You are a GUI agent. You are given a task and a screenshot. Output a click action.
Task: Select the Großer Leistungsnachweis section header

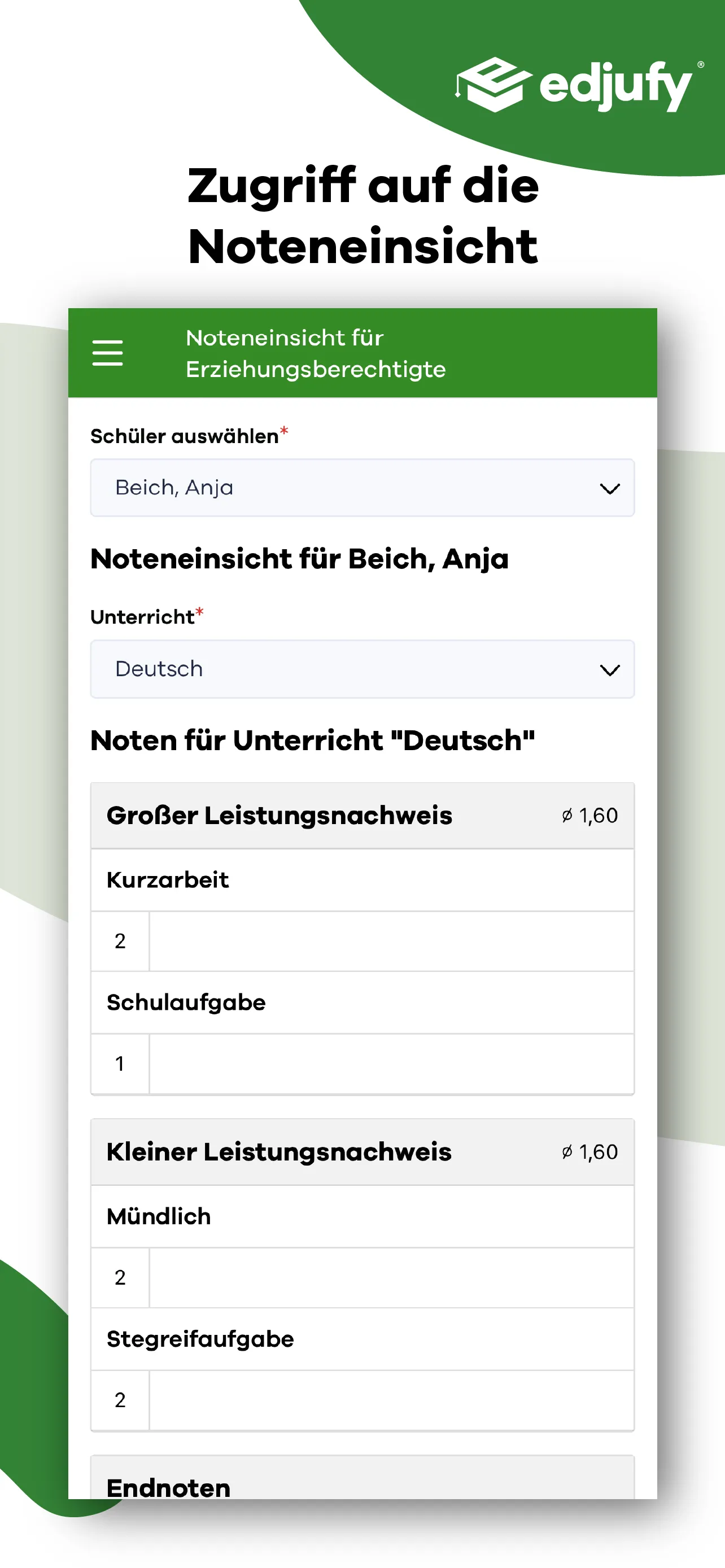coord(279,816)
